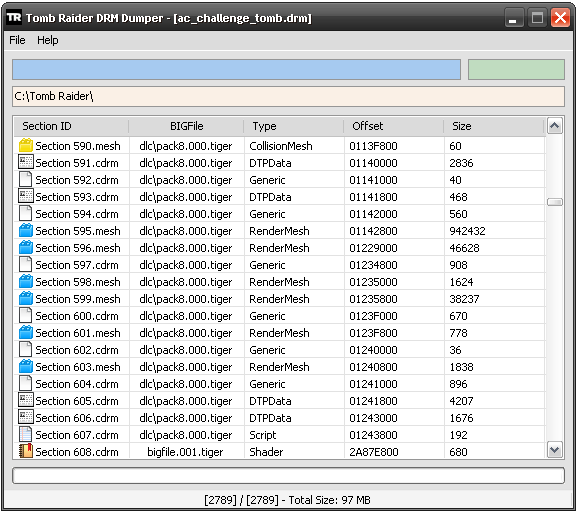Click the Shader book icon of Section 608
Screen dimensions: 577x513
coord(26,451)
